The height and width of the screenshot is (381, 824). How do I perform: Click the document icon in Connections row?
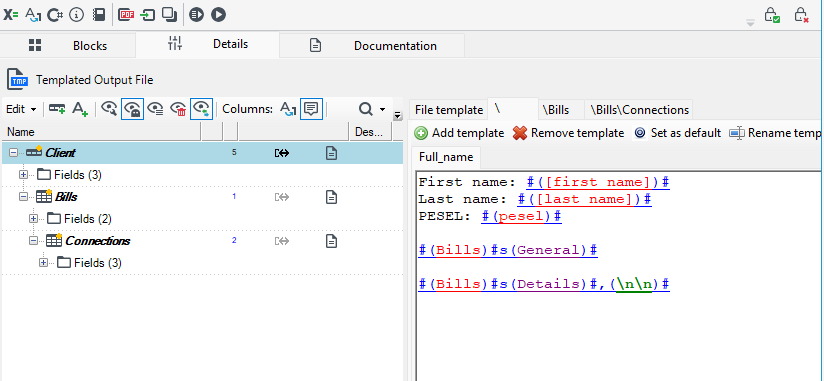331,241
